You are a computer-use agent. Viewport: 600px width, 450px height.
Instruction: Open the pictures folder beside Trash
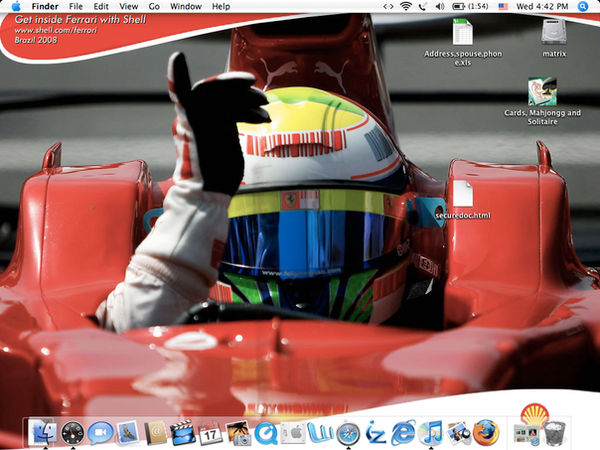point(527,434)
